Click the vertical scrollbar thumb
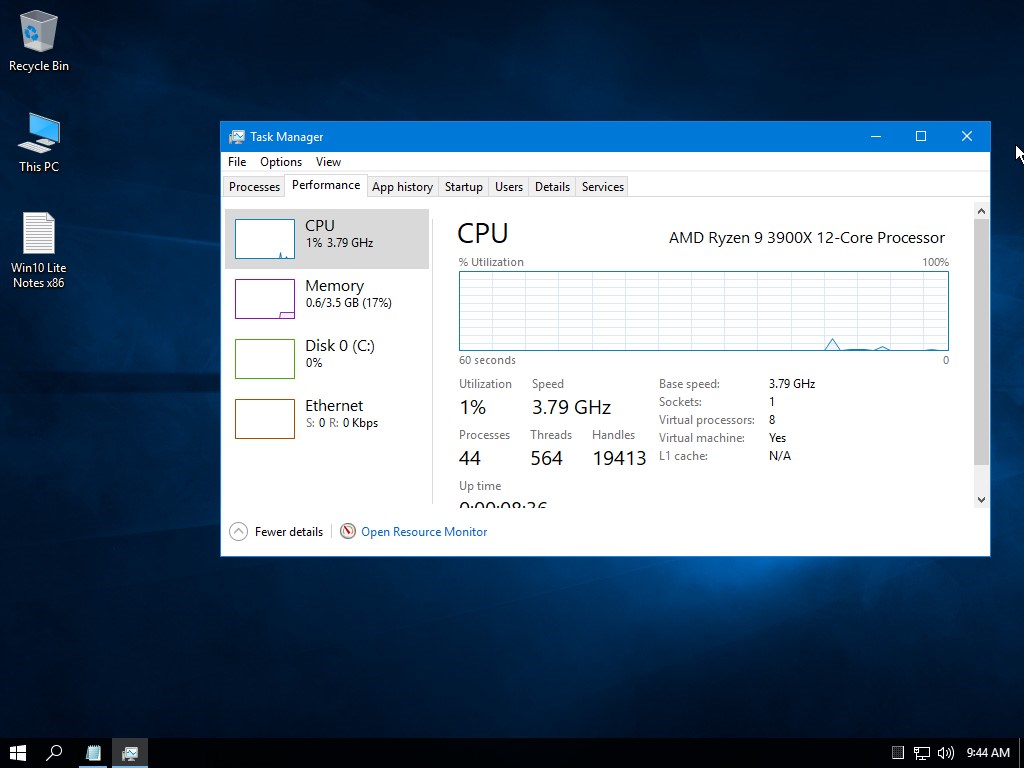Image resolution: width=1024 pixels, height=768 pixels. [981, 342]
